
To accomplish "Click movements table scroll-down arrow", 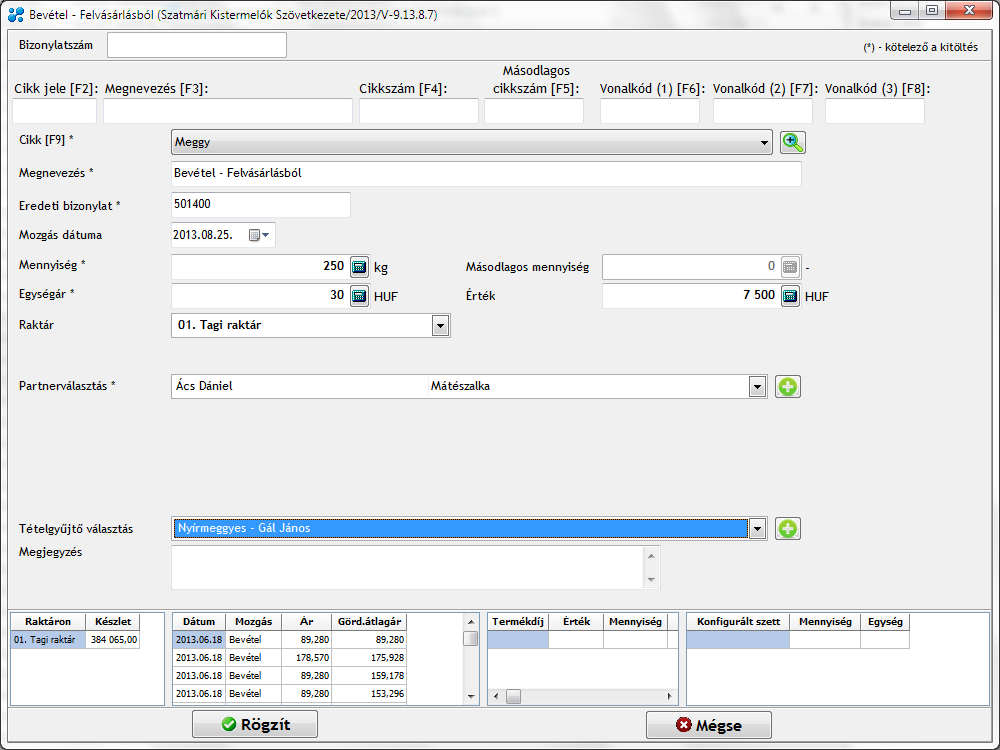I will (x=471, y=696).
